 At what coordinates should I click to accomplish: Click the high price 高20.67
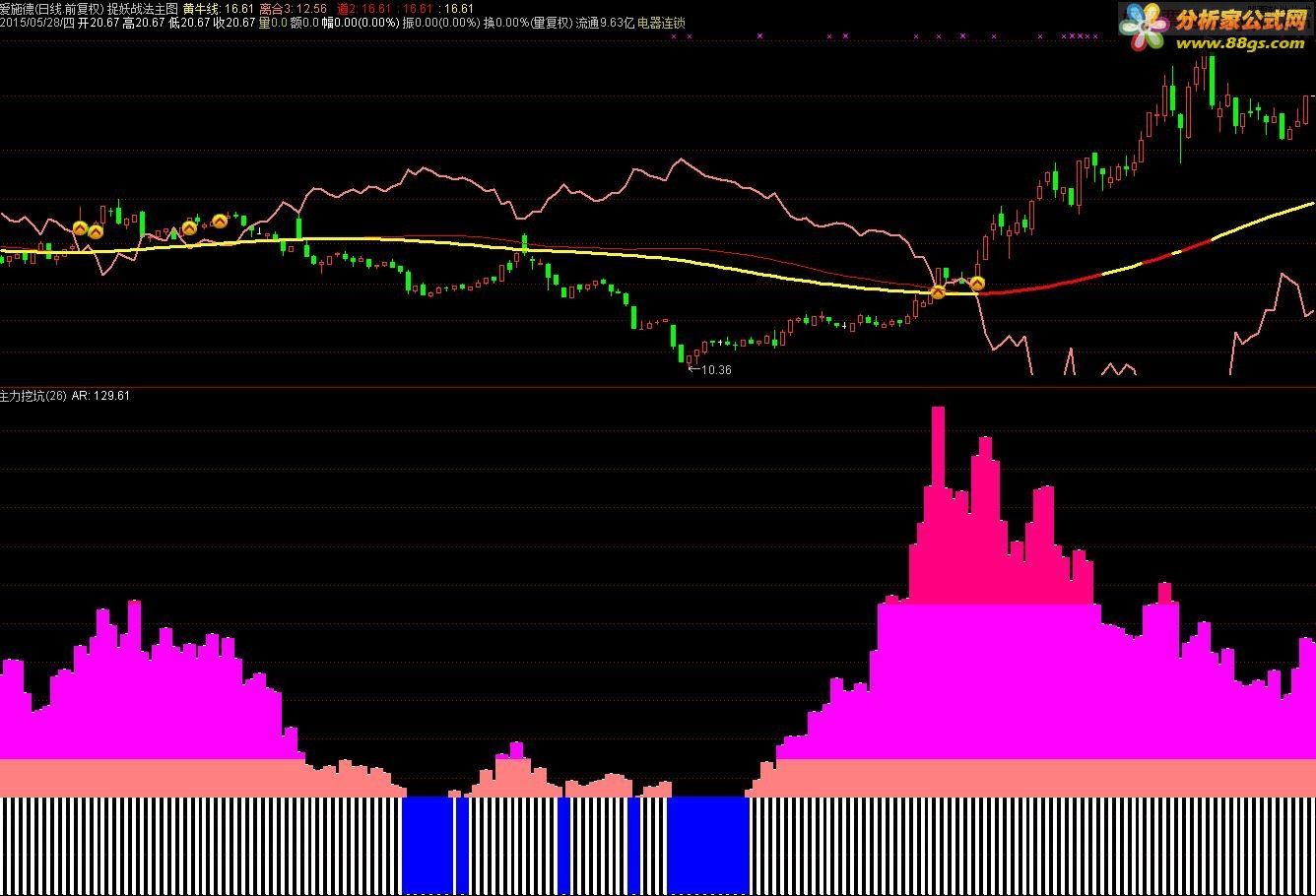pos(144,23)
